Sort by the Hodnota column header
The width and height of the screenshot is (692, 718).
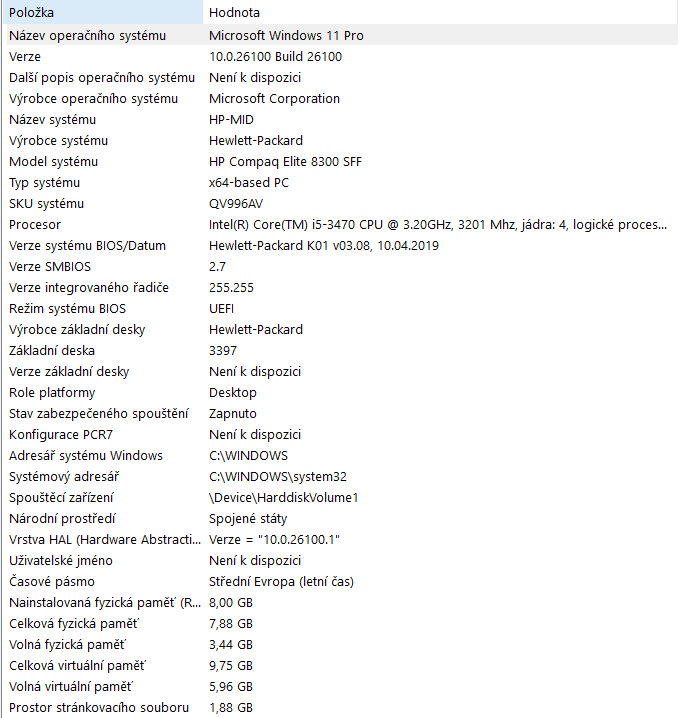(440, 12)
